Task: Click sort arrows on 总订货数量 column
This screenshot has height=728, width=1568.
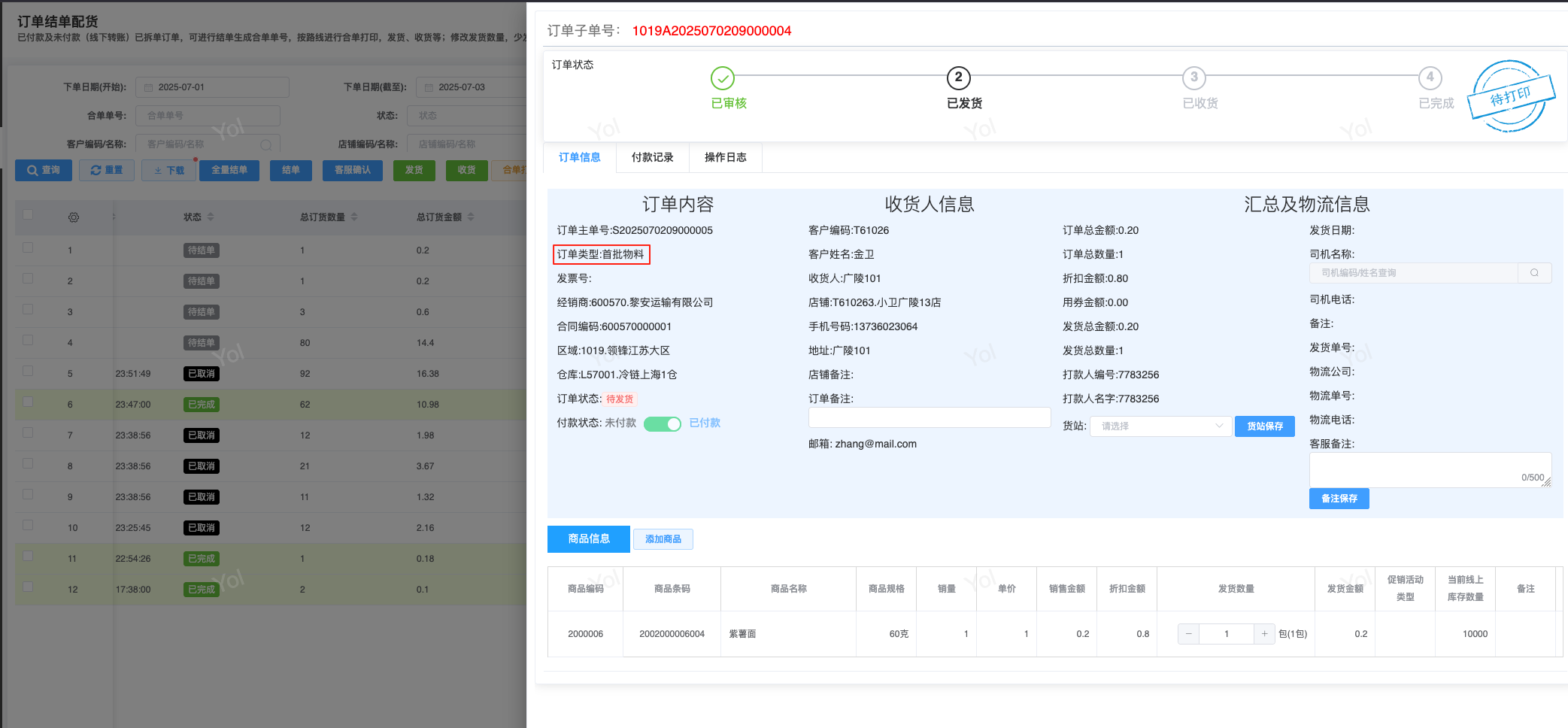Action: [354, 217]
